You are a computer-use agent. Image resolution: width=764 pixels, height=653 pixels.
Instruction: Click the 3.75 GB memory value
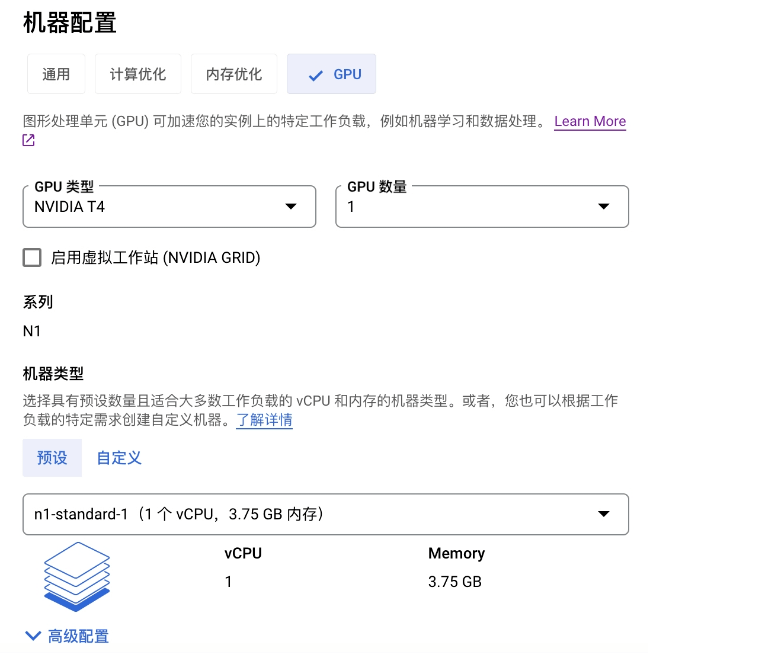[x=455, y=582]
